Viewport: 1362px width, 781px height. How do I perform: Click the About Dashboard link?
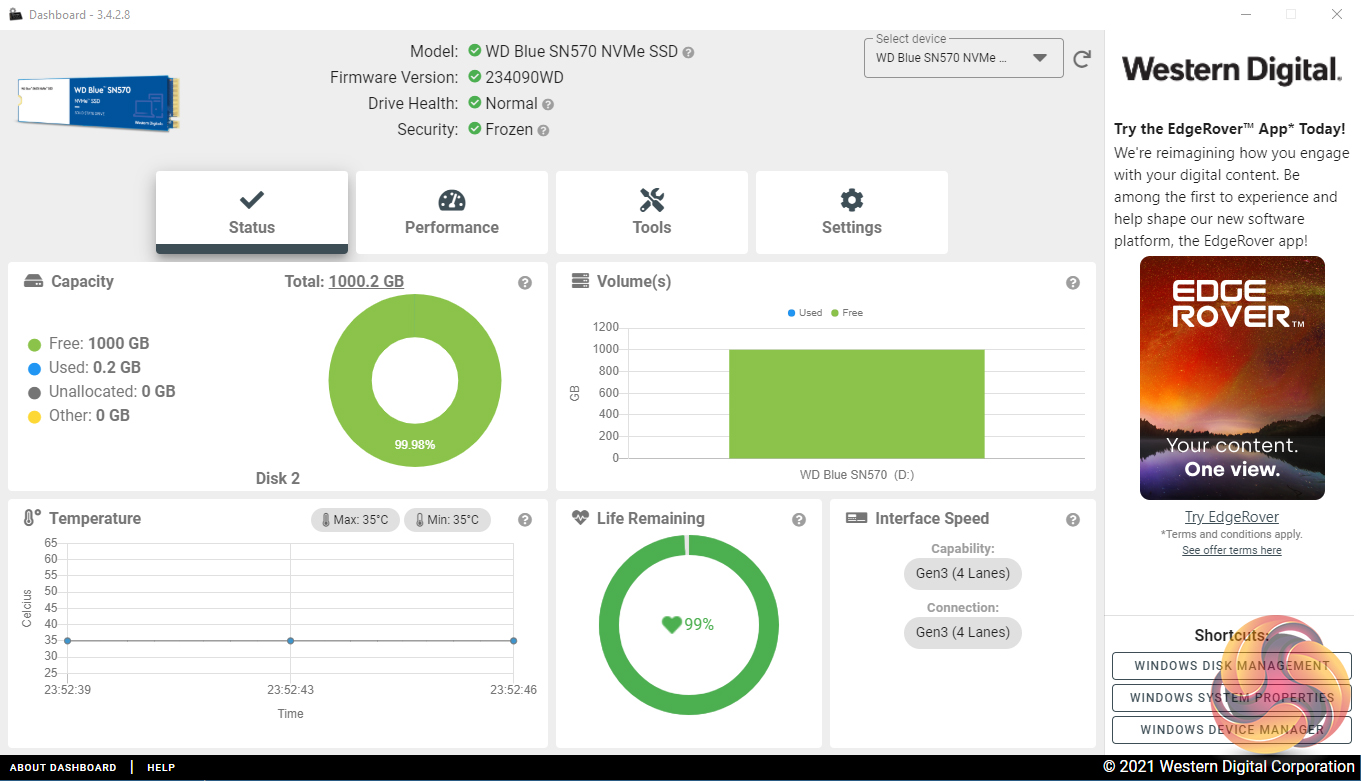click(x=63, y=768)
